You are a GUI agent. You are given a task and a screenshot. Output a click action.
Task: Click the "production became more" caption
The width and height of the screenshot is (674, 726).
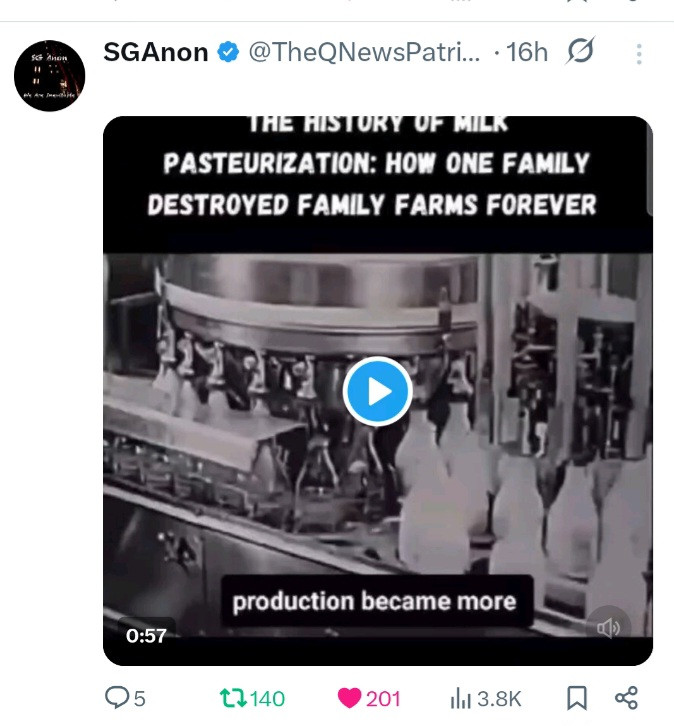tap(374, 602)
